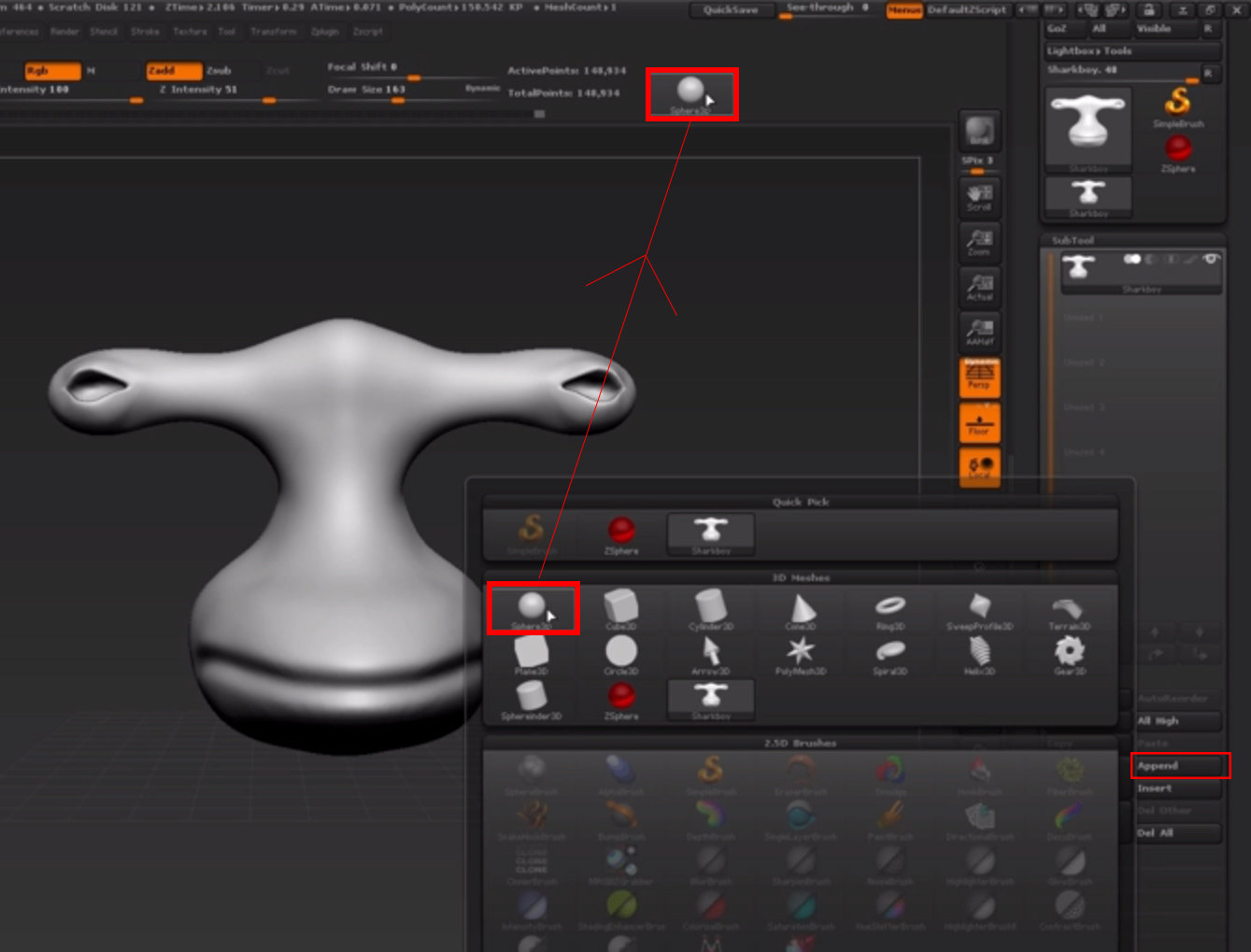Select the Helix3D primitive
The width and height of the screenshot is (1251, 952).
[979, 653]
